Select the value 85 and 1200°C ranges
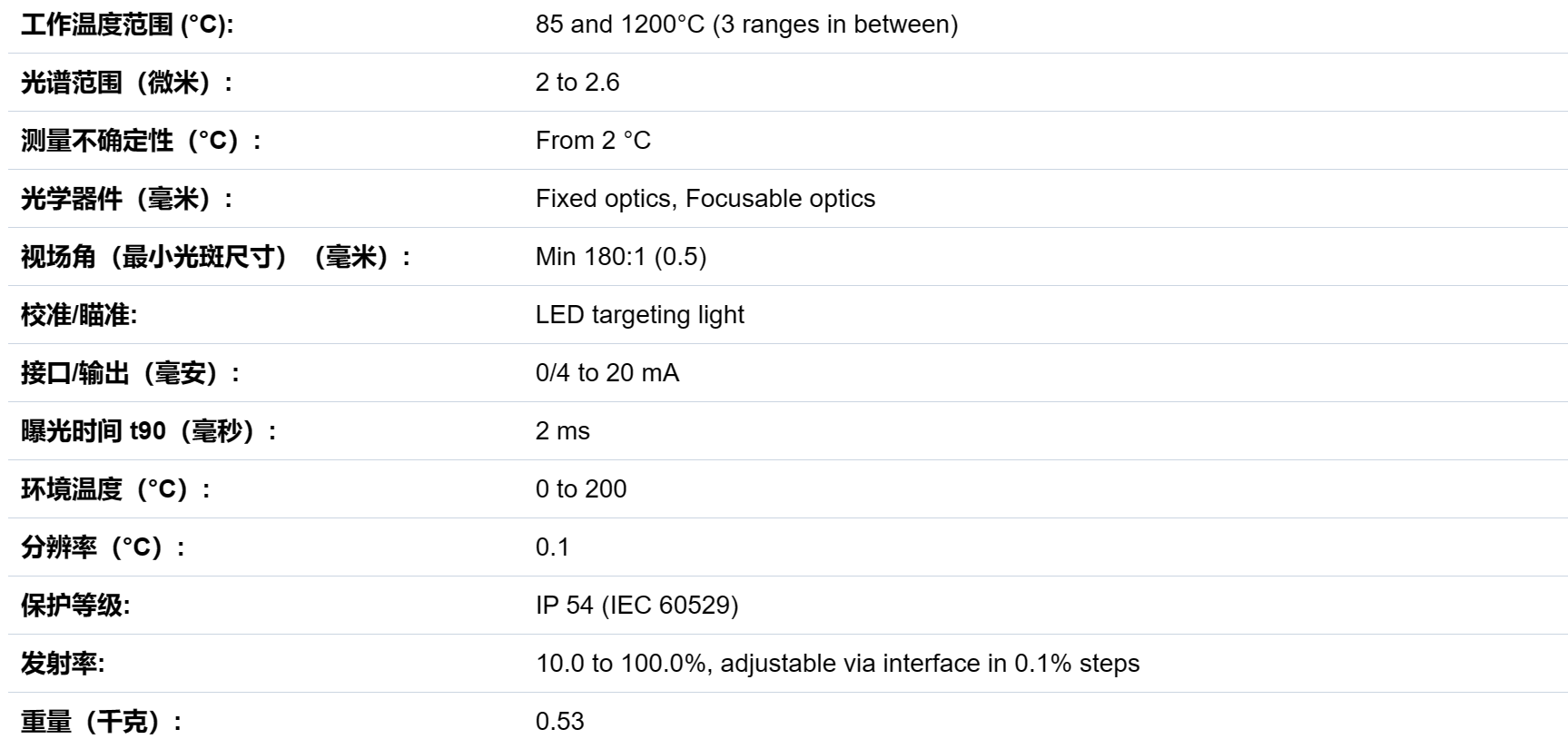Image resolution: width=1568 pixels, height=749 pixels. (746, 25)
